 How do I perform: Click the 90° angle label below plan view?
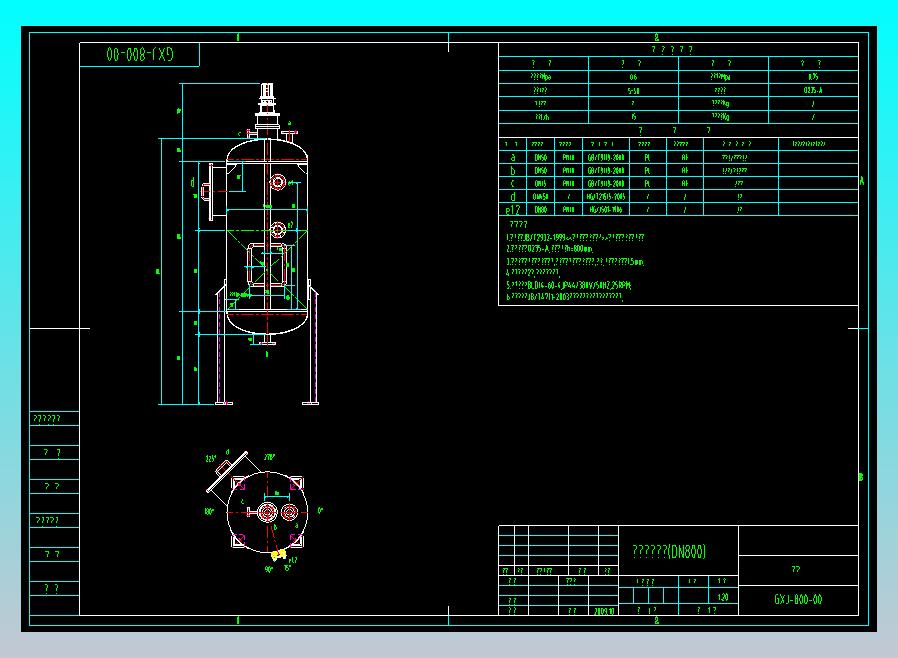pyautogui.click(x=269, y=570)
